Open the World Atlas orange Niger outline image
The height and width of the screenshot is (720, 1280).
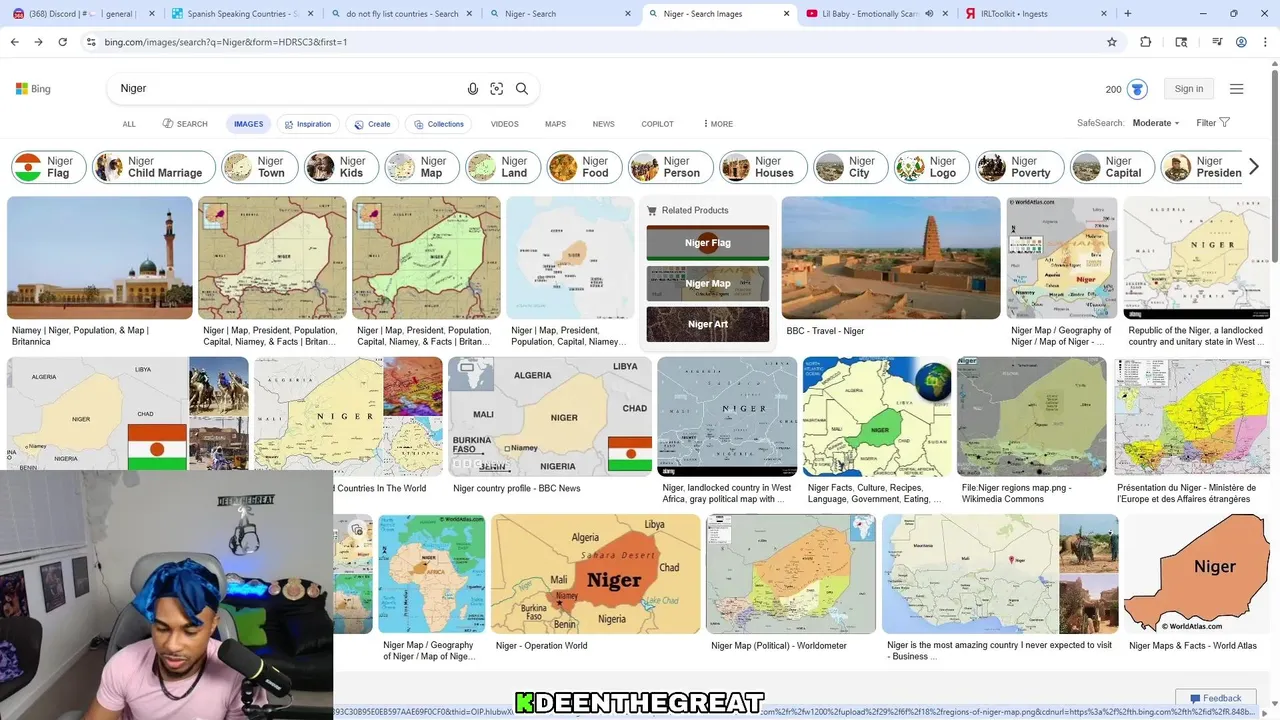(x=1197, y=574)
